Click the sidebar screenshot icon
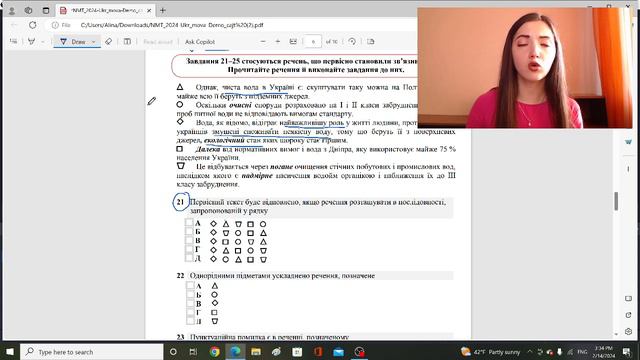Screen dimensions: 640x360 (628, 299)
